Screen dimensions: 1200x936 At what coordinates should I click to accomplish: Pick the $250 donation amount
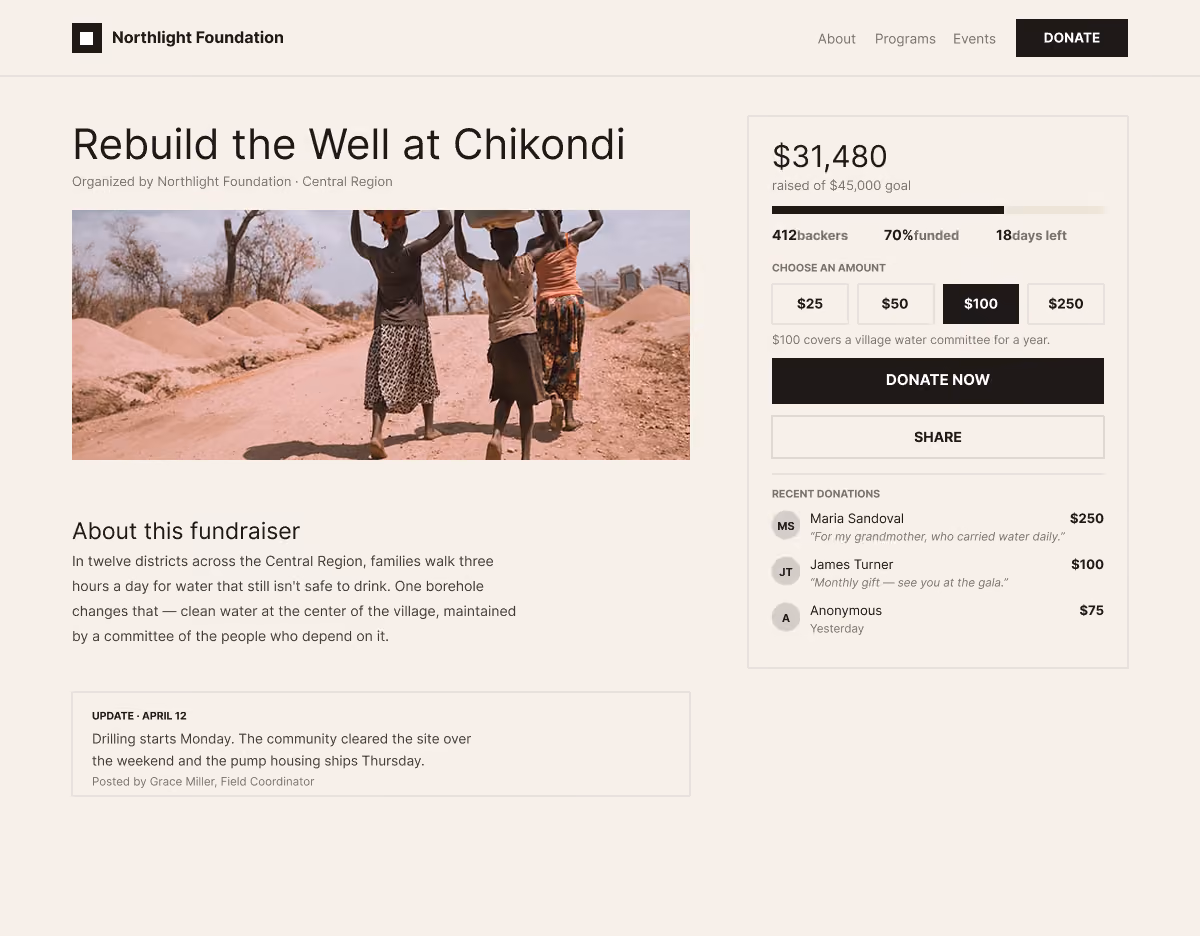coord(1066,304)
